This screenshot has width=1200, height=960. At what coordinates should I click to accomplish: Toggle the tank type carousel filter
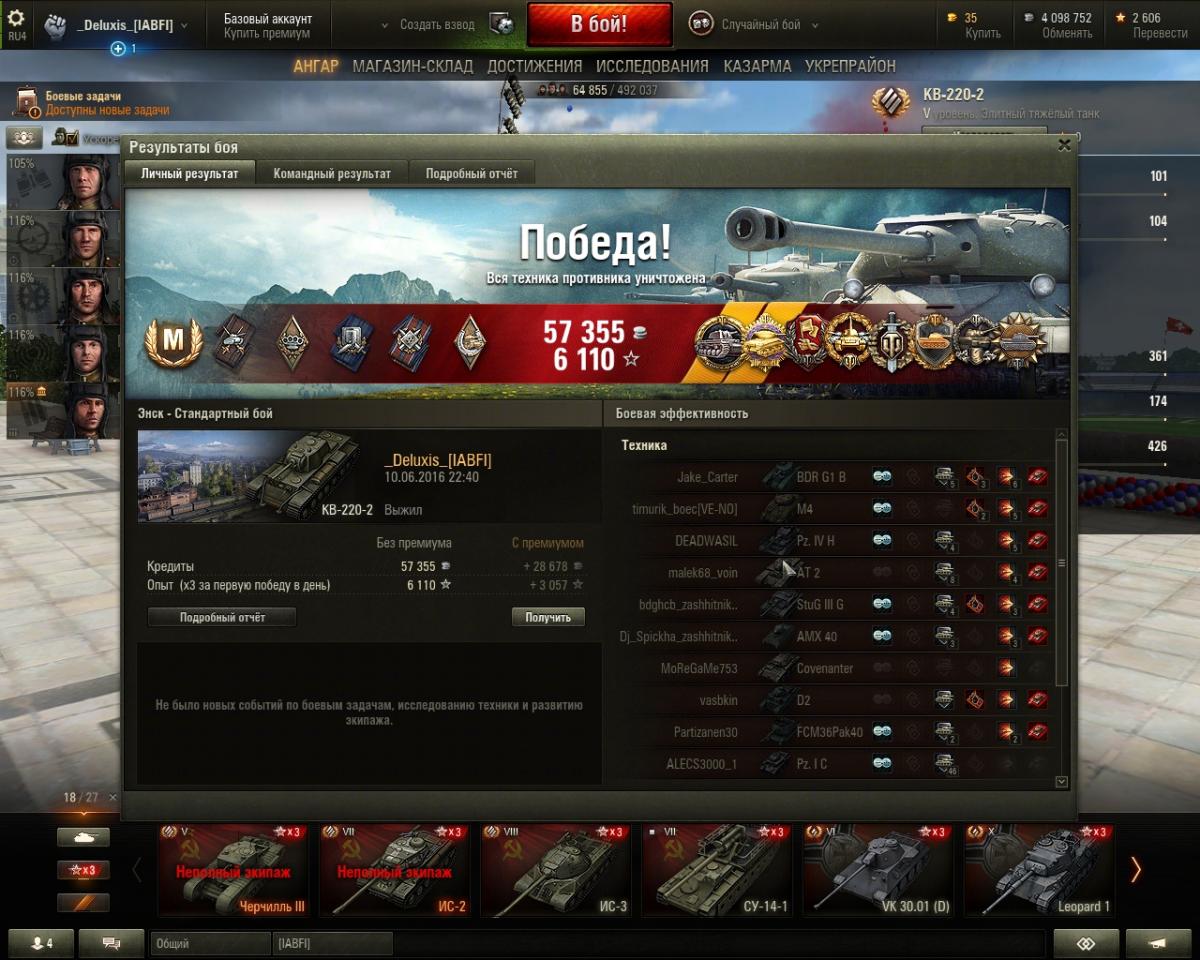coord(83,837)
